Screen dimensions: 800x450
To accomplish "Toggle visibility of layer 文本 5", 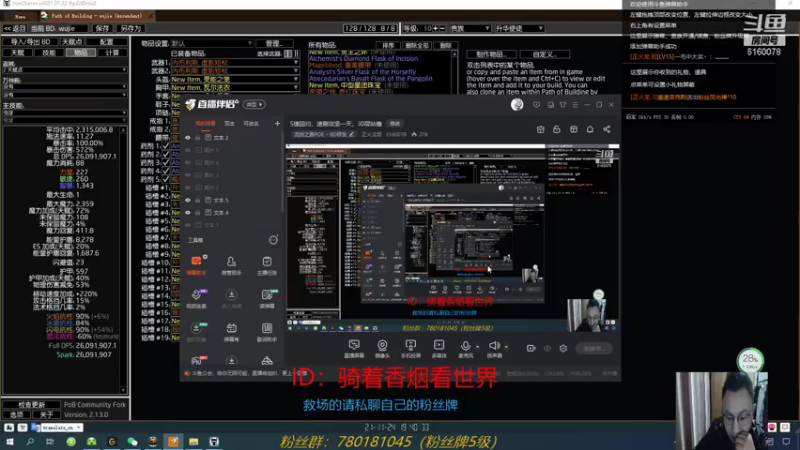I will pos(188,200).
